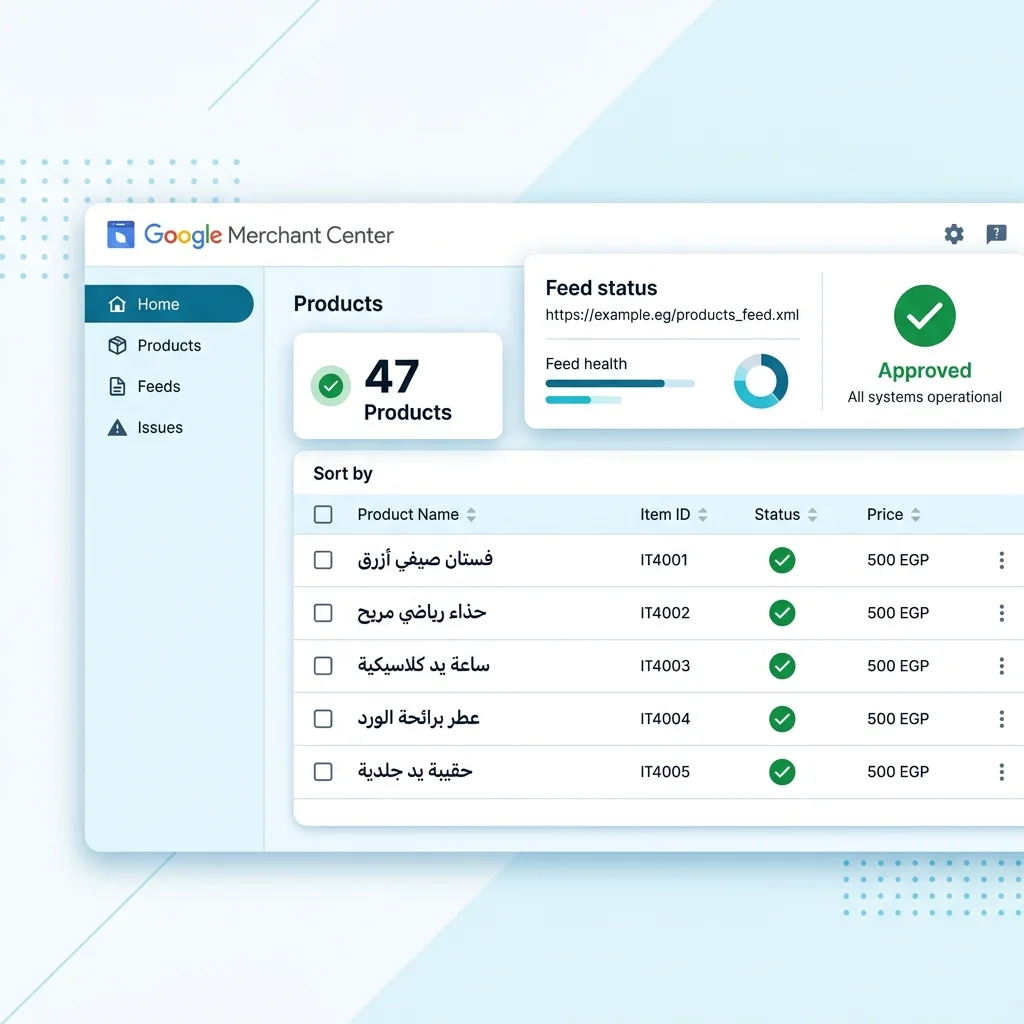Click the status checkmark for IT4002

[782, 613]
